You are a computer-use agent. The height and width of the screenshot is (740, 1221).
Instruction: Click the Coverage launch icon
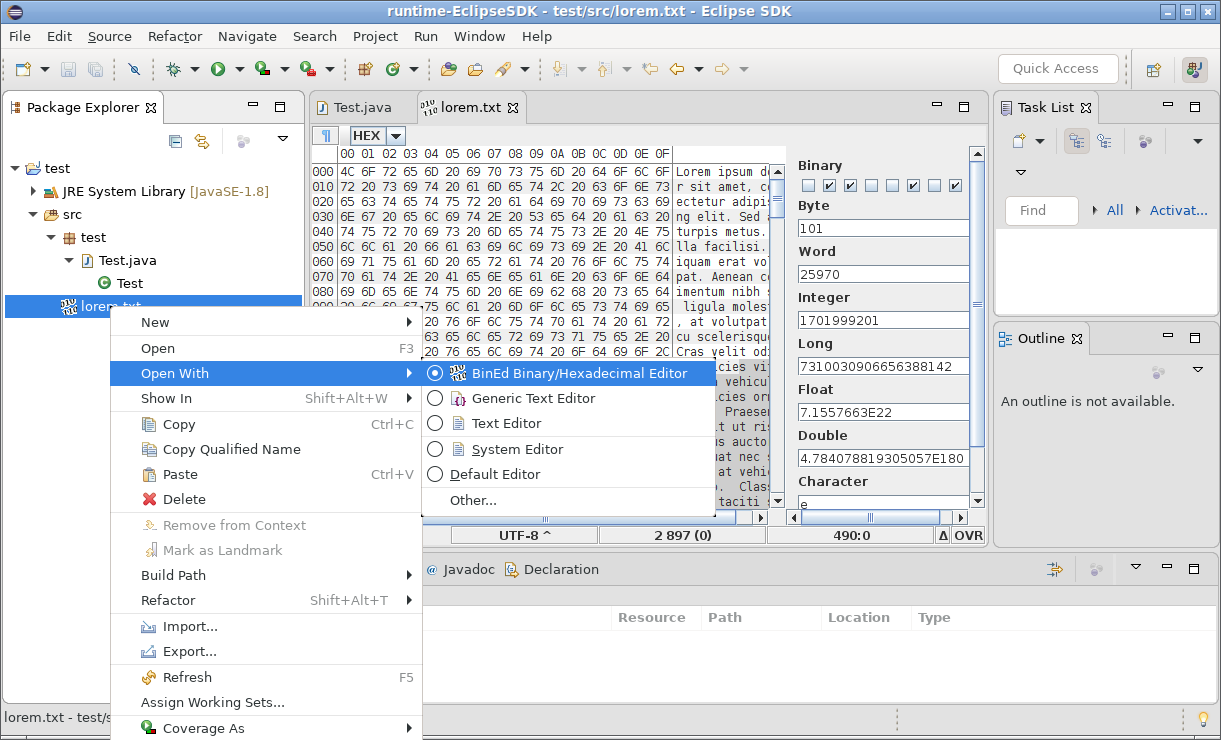(x=262, y=69)
